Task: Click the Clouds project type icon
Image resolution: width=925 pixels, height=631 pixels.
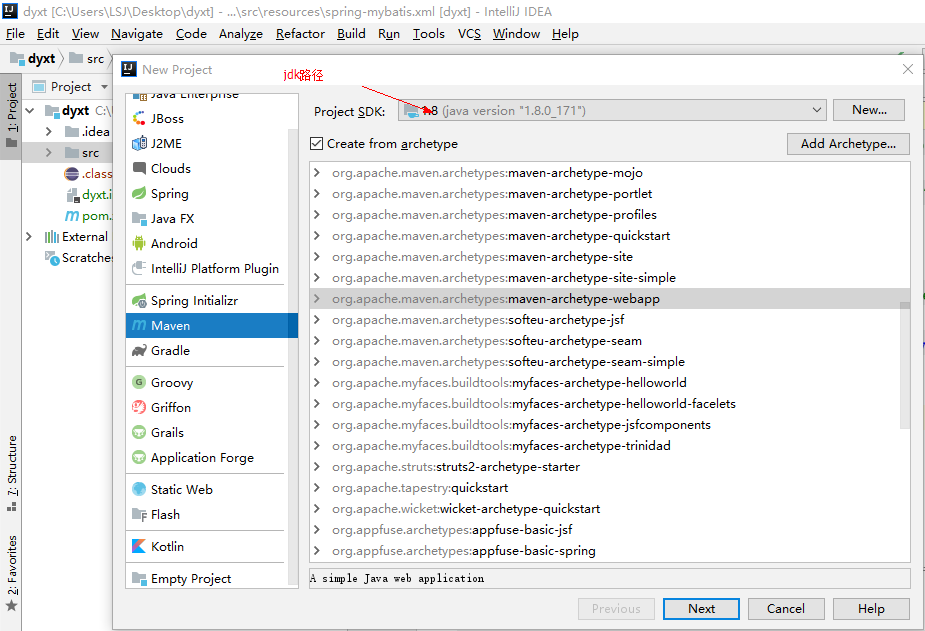Action: [x=139, y=169]
